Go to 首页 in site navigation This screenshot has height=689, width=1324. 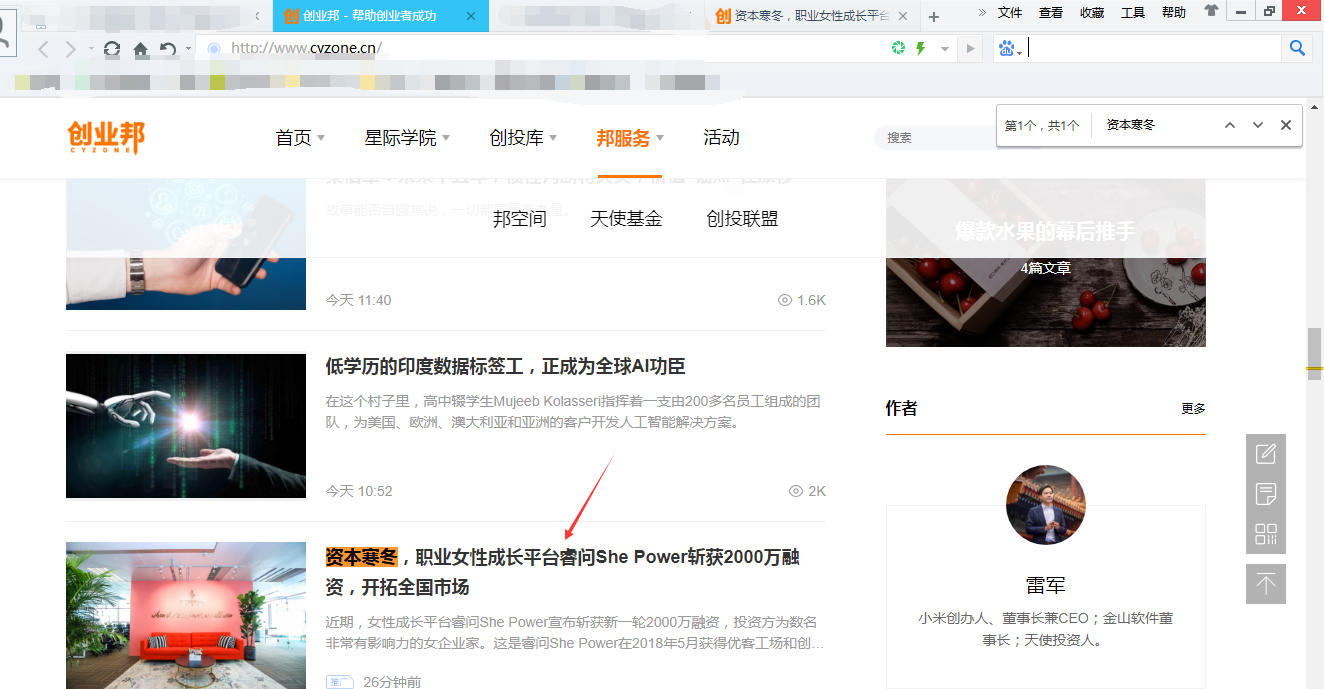tap(294, 138)
